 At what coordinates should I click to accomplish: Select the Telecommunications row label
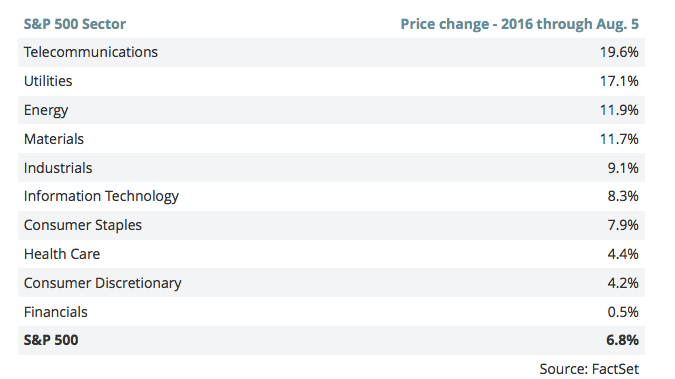pos(91,52)
